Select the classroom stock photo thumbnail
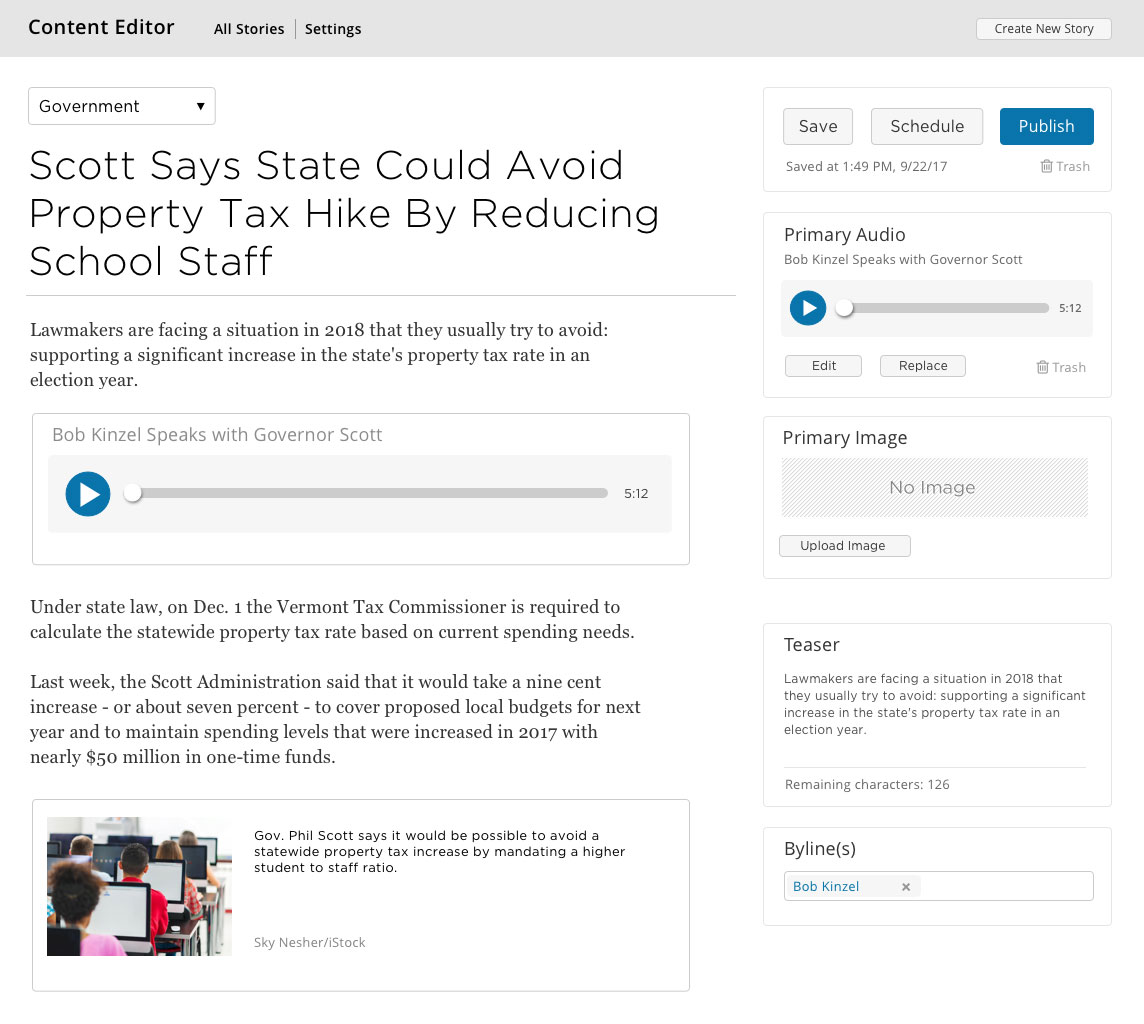 click(x=139, y=886)
